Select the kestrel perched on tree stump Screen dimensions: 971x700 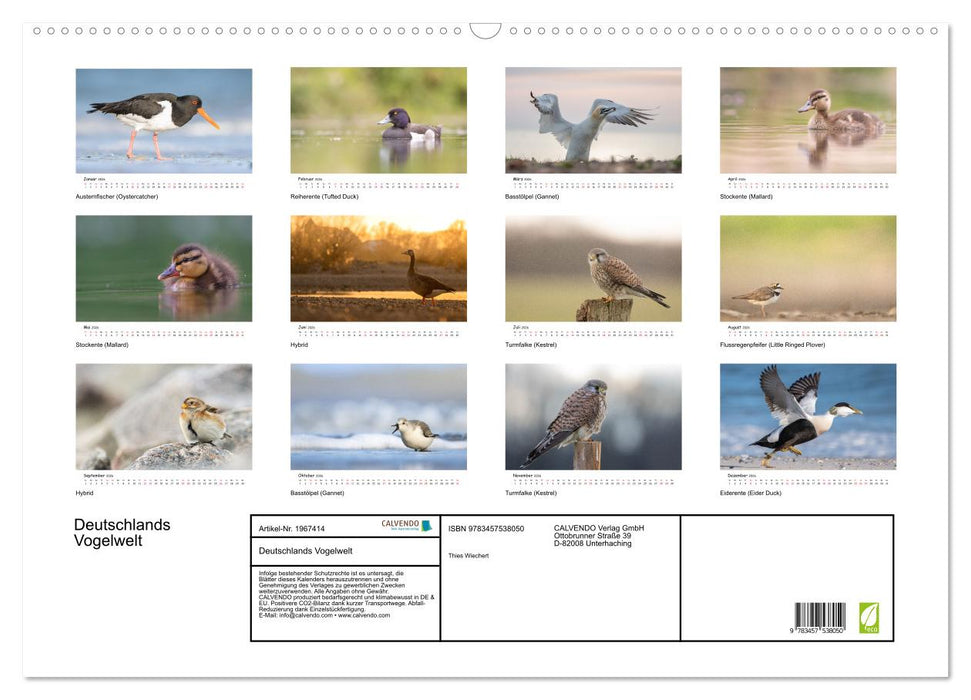click(x=593, y=268)
